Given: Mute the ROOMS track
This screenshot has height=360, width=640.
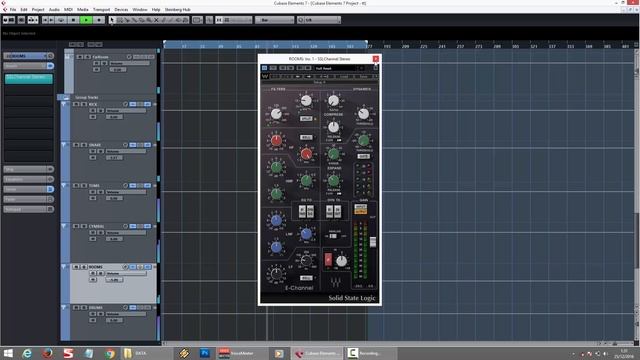Looking at the screenshot, I should (x=76, y=267).
